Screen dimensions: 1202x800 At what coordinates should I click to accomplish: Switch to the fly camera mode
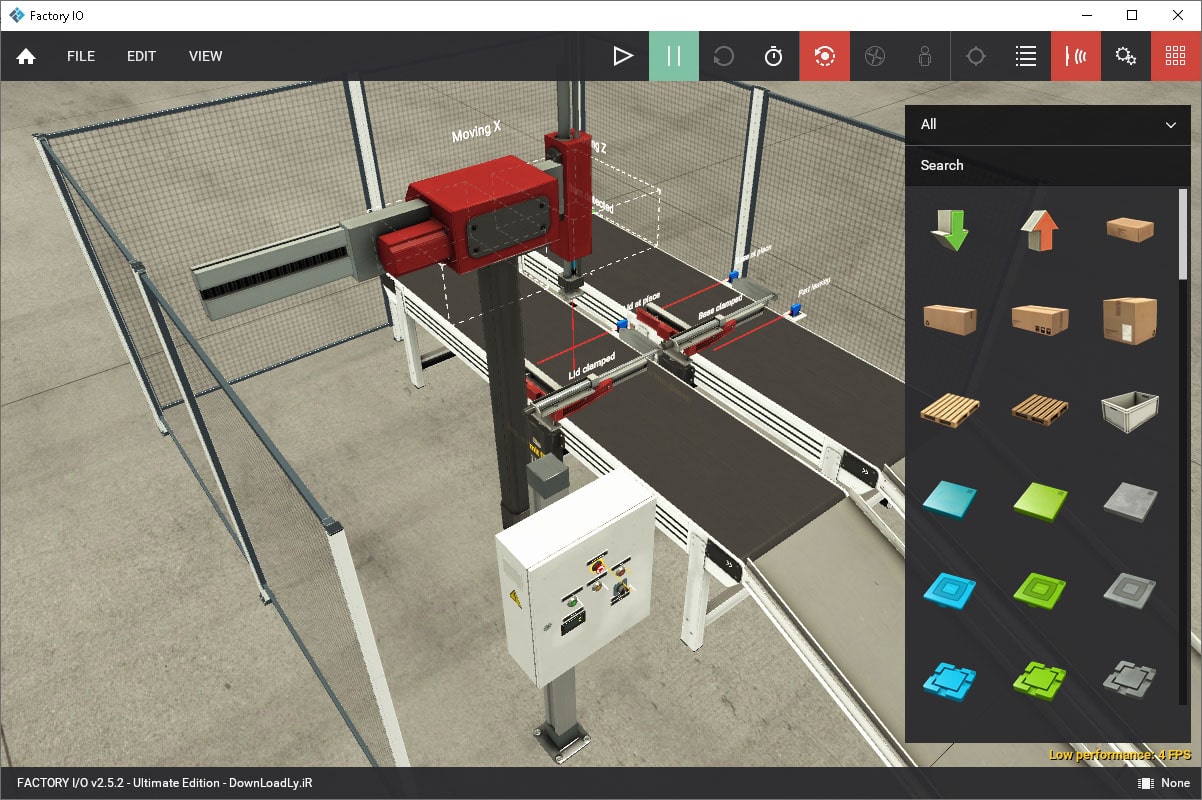[x=875, y=56]
